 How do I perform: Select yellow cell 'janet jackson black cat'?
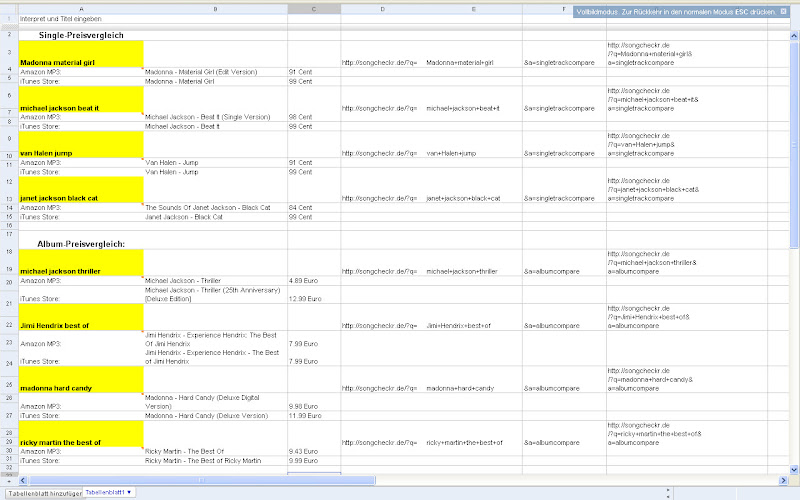pyautogui.click(x=81, y=189)
